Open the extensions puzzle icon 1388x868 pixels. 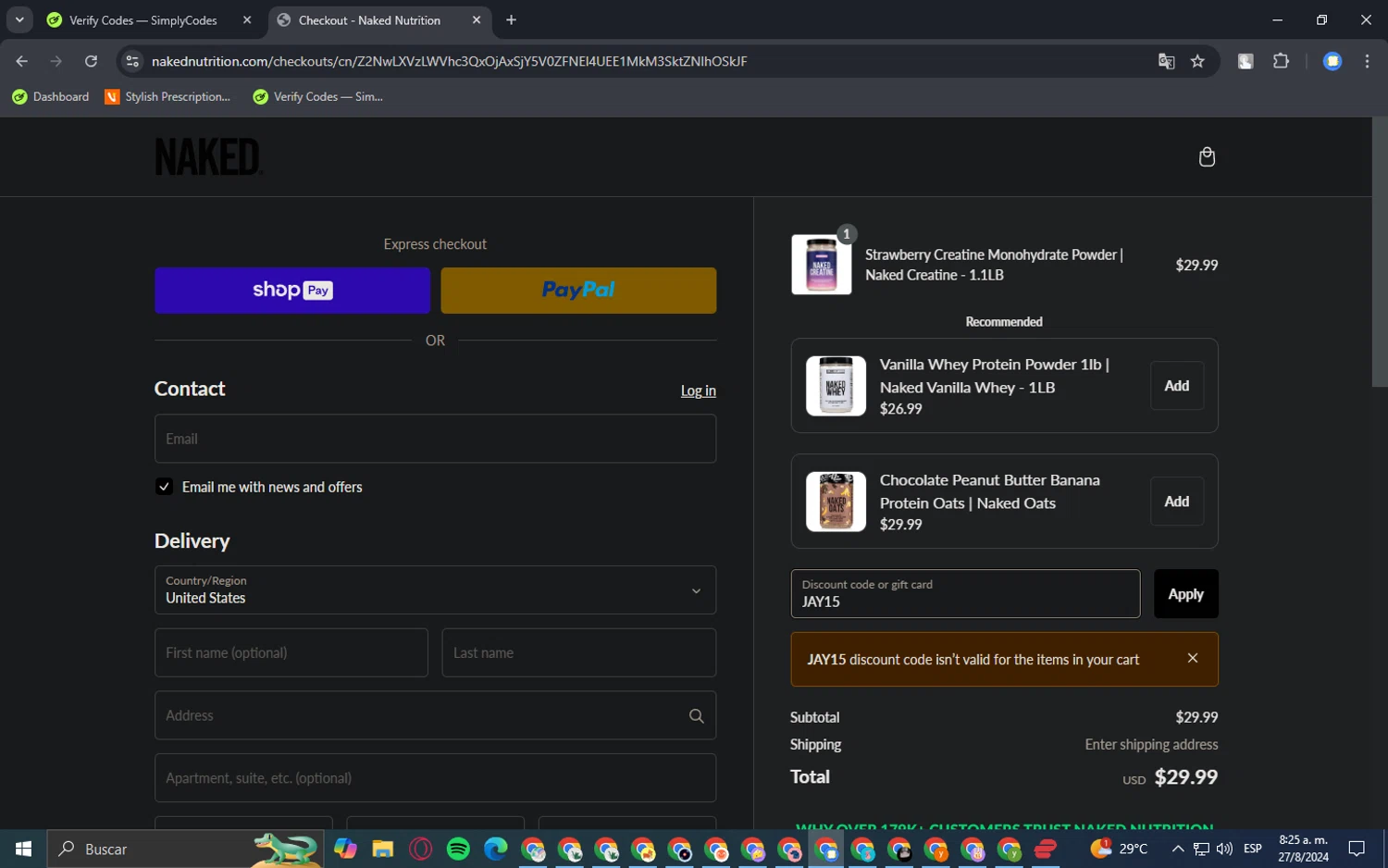[1281, 61]
